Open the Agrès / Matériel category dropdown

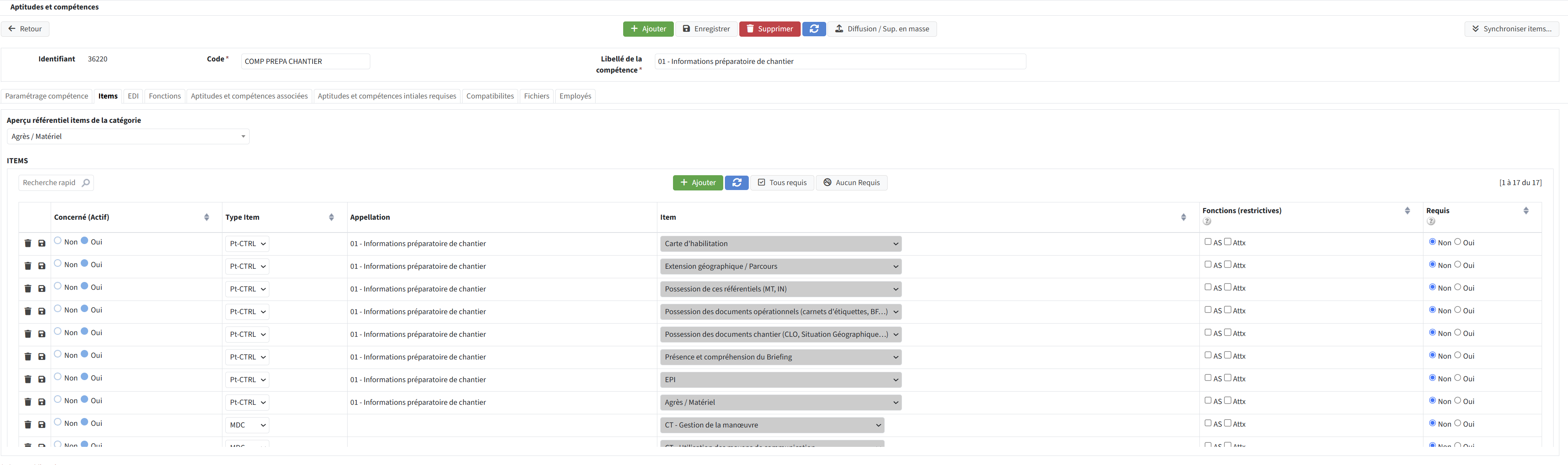point(128,136)
